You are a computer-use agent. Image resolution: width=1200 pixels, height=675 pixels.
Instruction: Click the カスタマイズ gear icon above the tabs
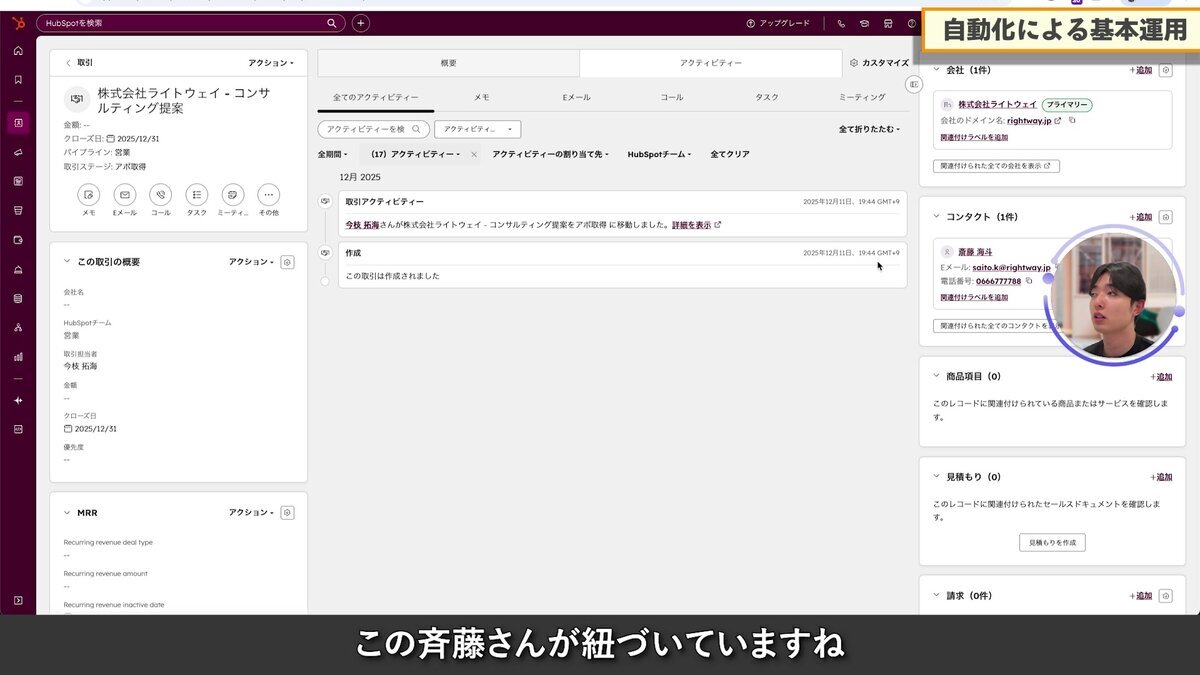pos(854,62)
